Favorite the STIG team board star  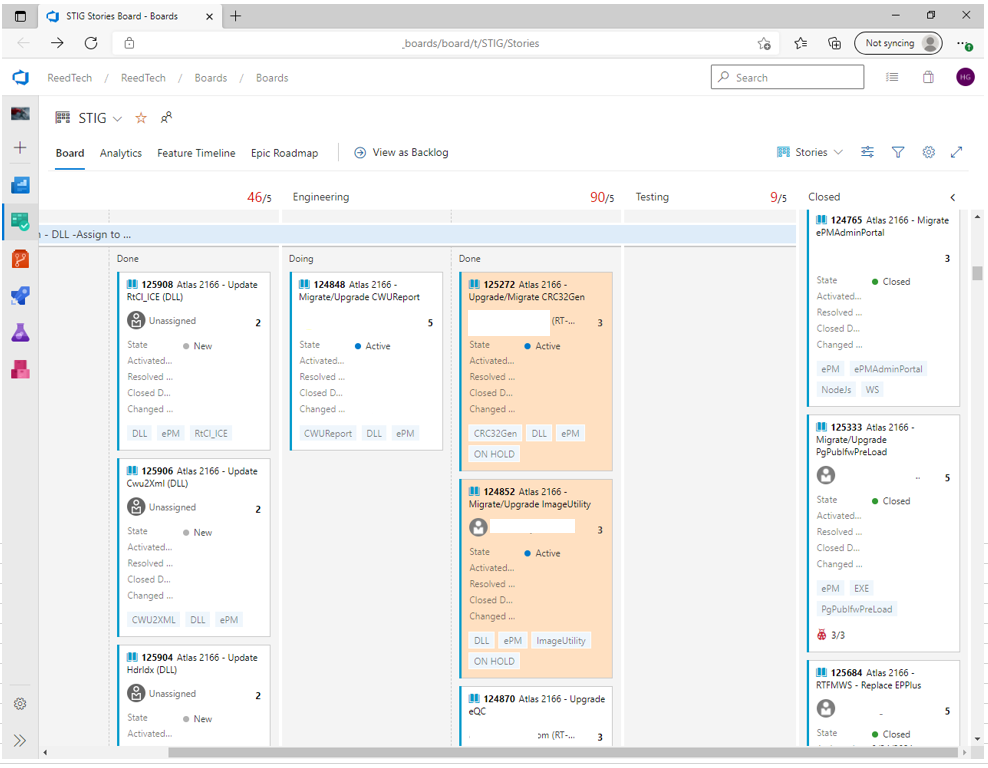tap(141, 118)
